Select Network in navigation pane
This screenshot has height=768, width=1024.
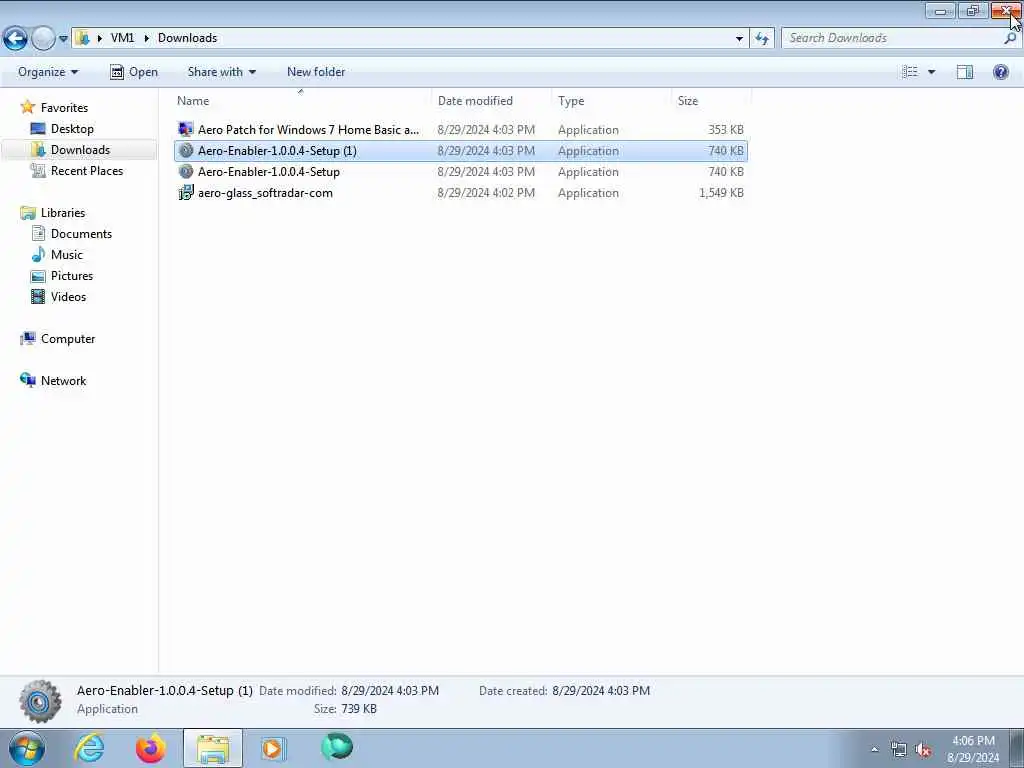pos(63,380)
